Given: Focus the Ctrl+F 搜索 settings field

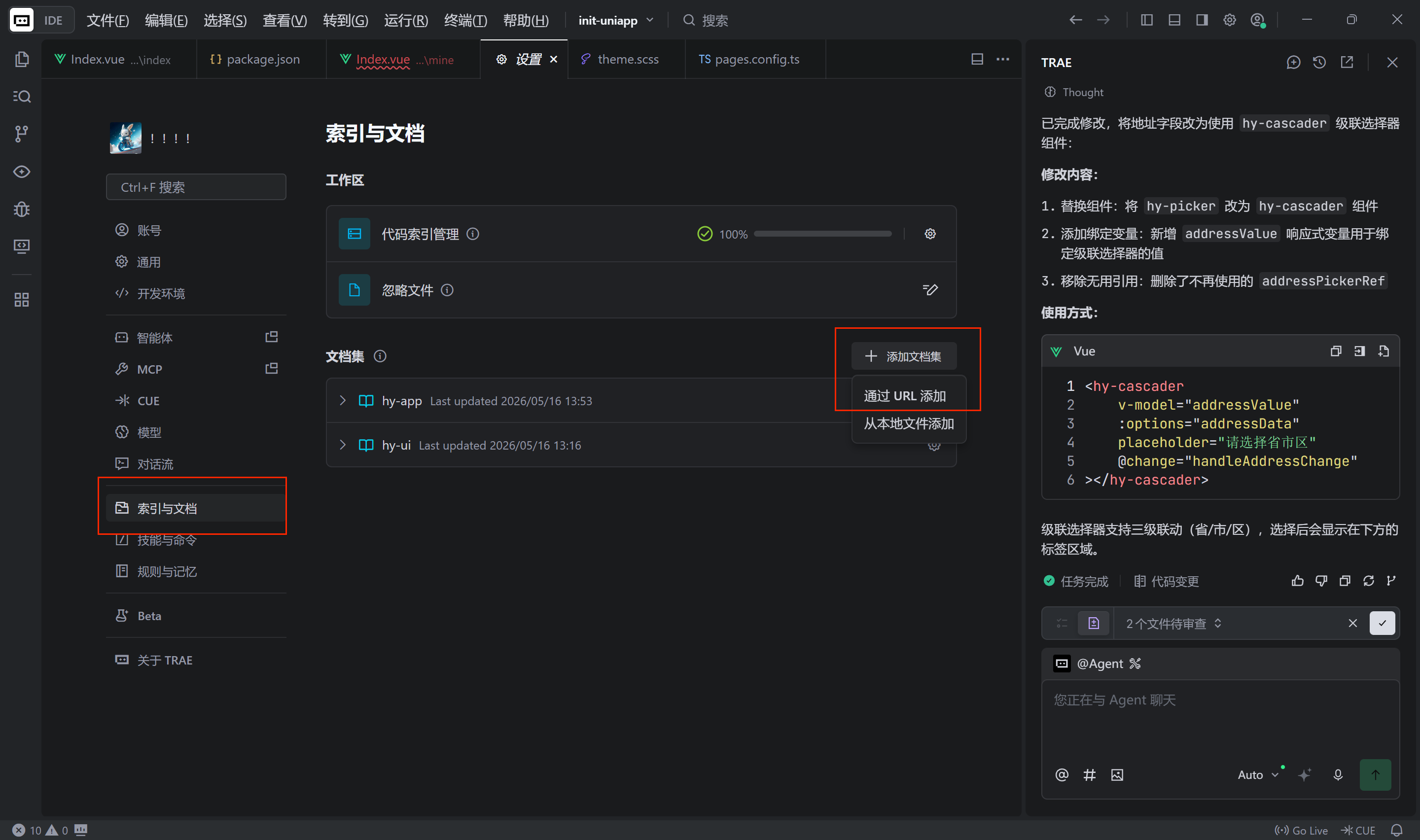Looking at the screenshot, I should 196,187.
